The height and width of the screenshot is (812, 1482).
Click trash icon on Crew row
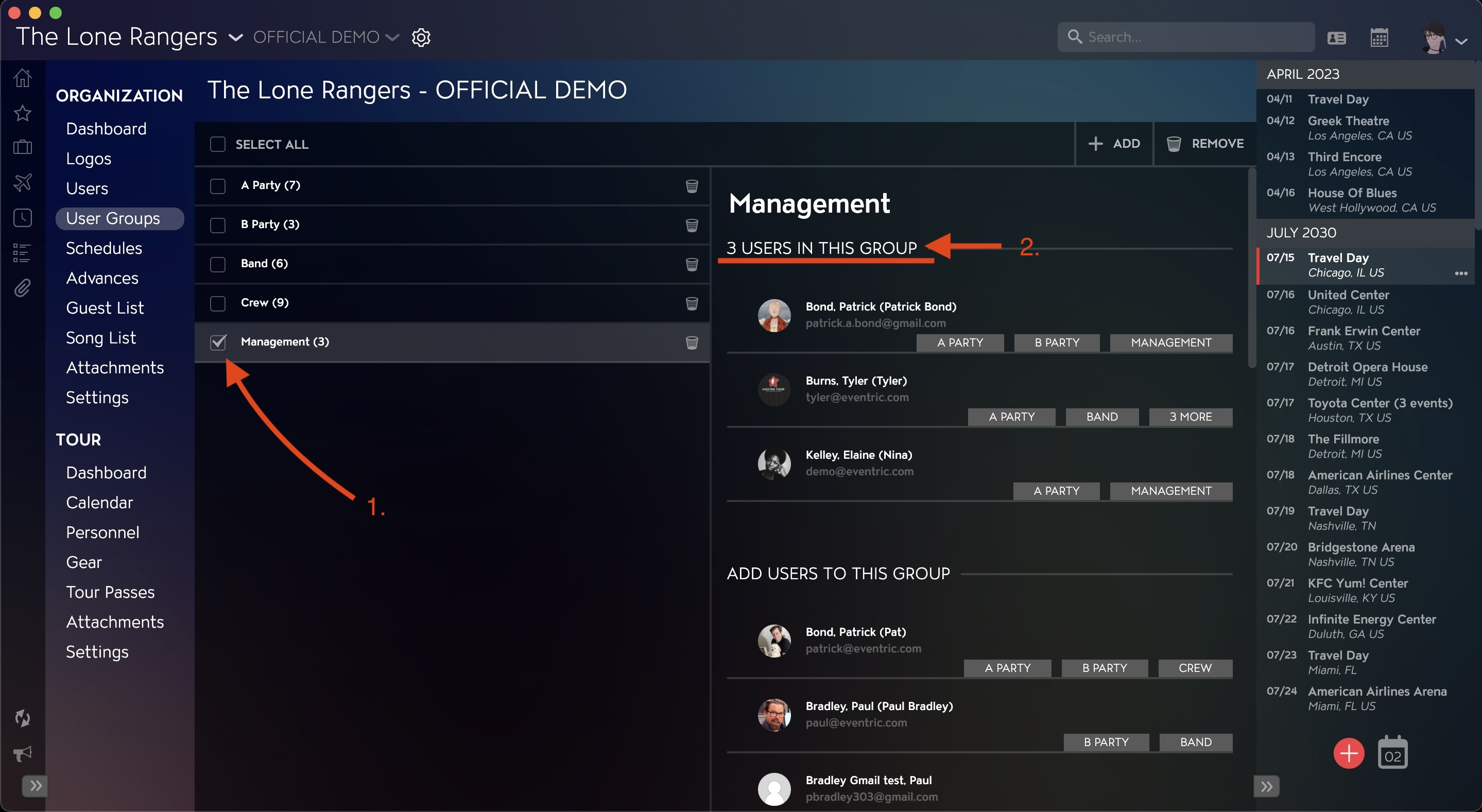pos(692,303)
